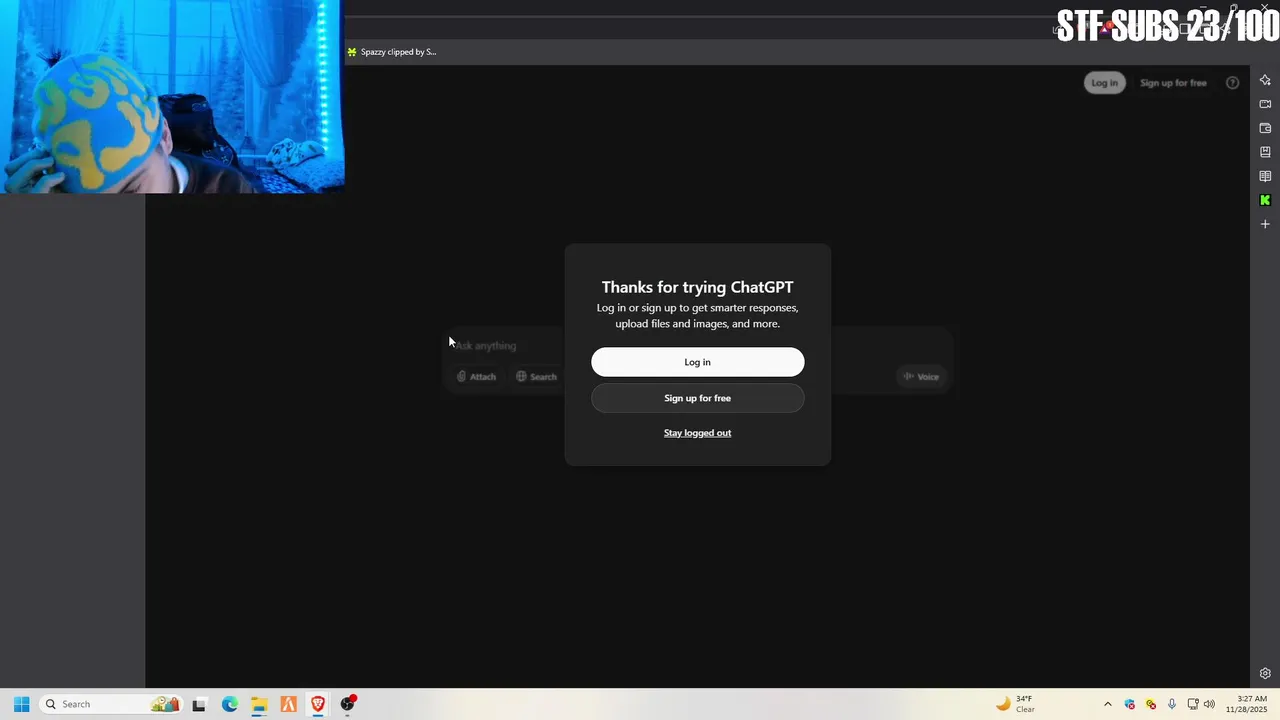1280x720 pixels.
Task: Open Brave Talk camera icon in sidebar
Action: [1265, 104]
